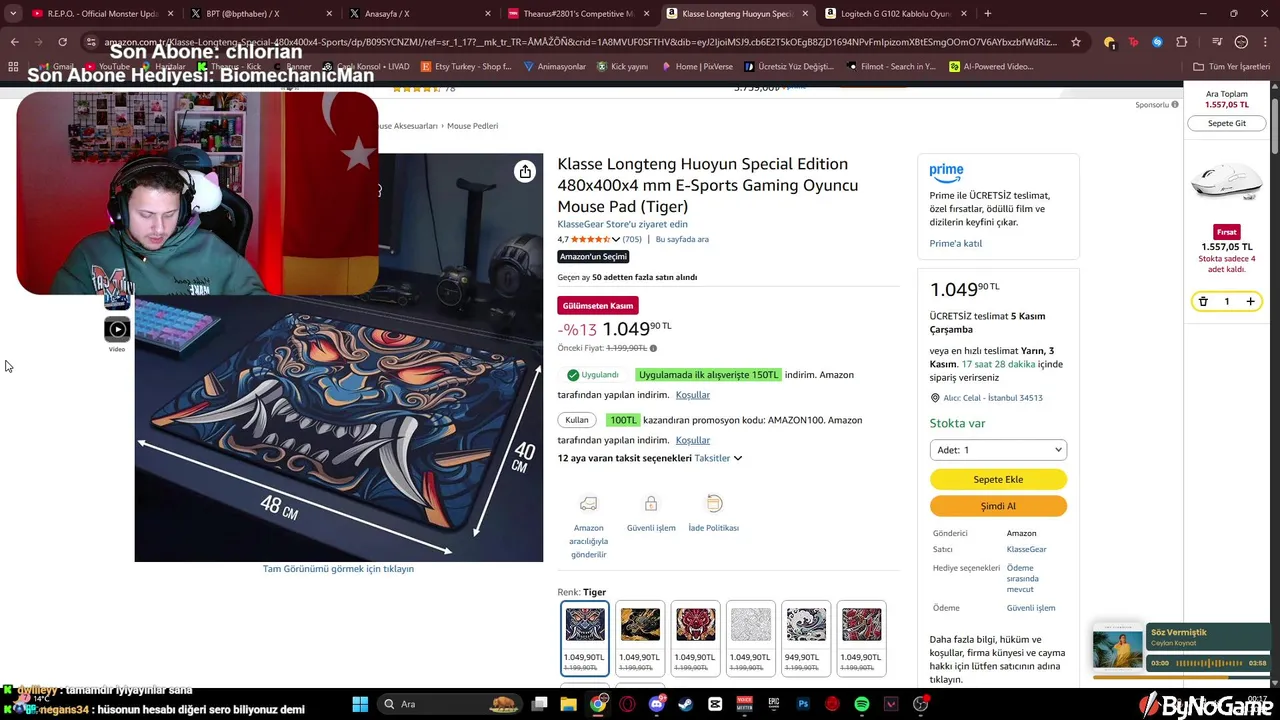
Task: Reload the page using refresh icon
Action: pyautogui.click(x=62, y=42)
